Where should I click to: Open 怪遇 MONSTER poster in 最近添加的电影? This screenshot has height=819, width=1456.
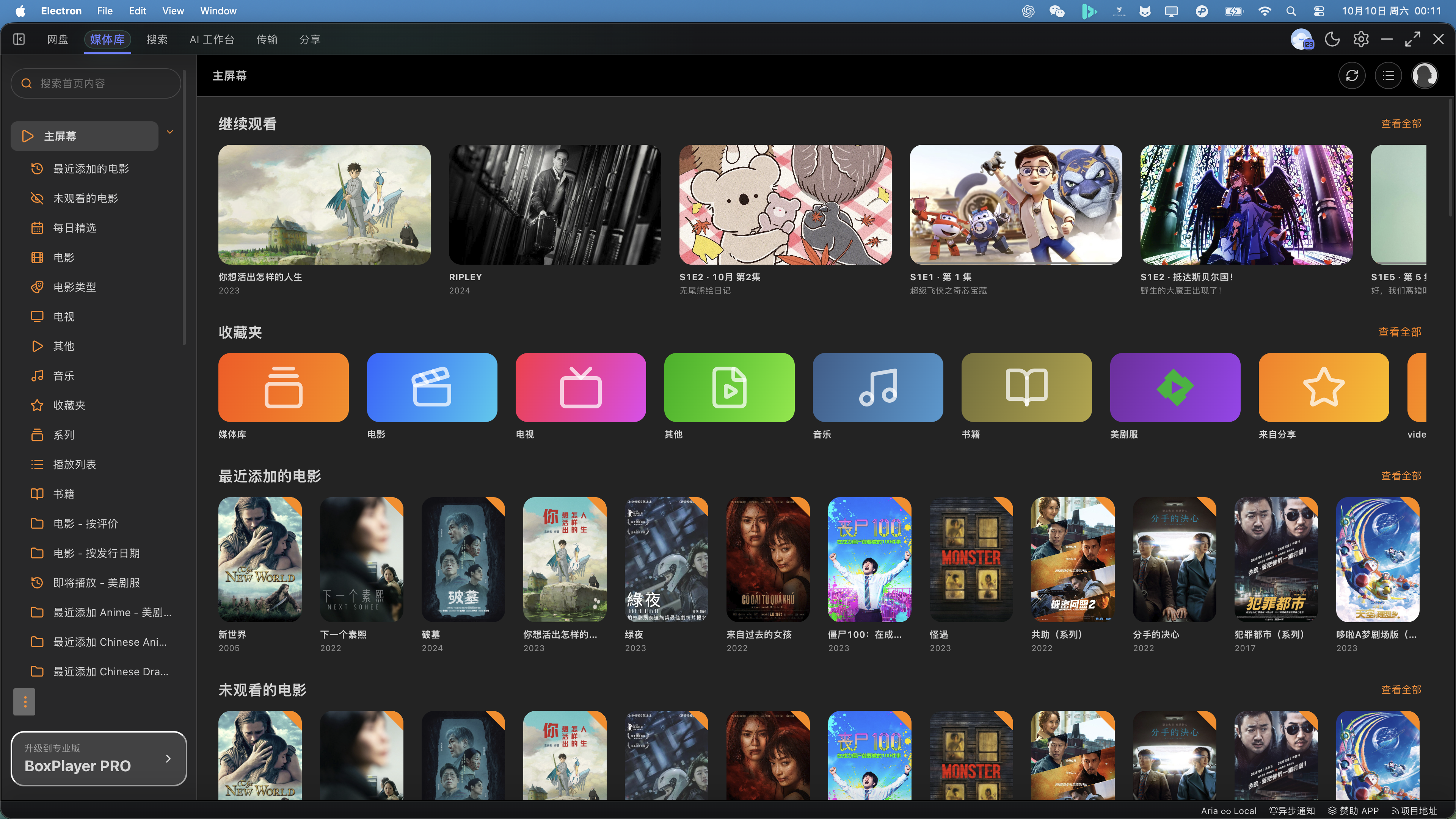coord(971,560)
